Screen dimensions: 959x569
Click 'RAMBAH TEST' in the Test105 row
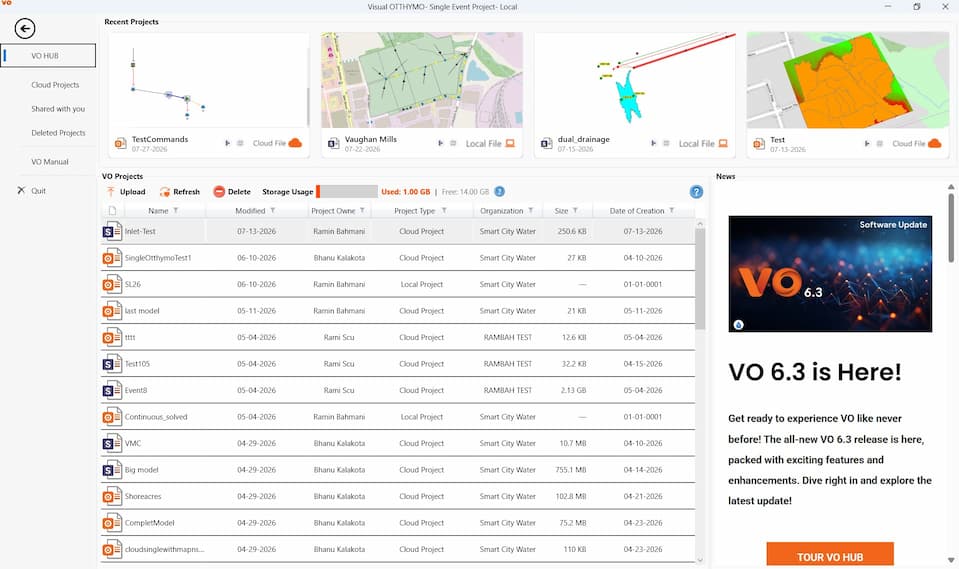coord(508,364)
